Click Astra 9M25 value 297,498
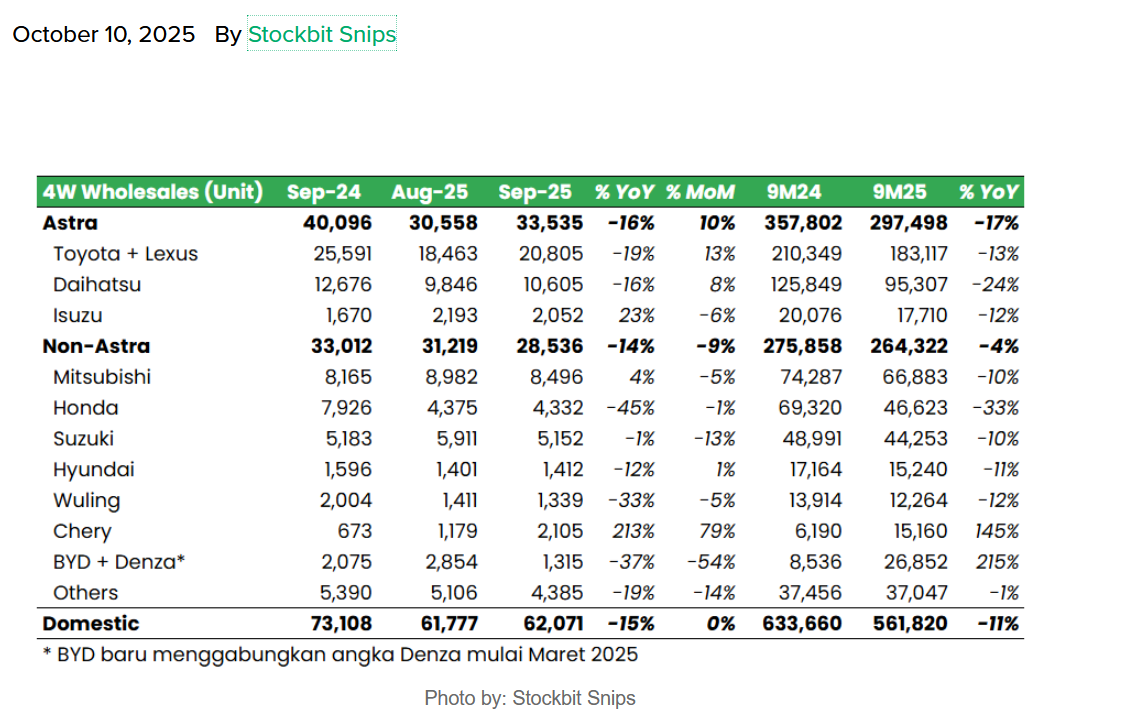 click(x=908, y=223)
